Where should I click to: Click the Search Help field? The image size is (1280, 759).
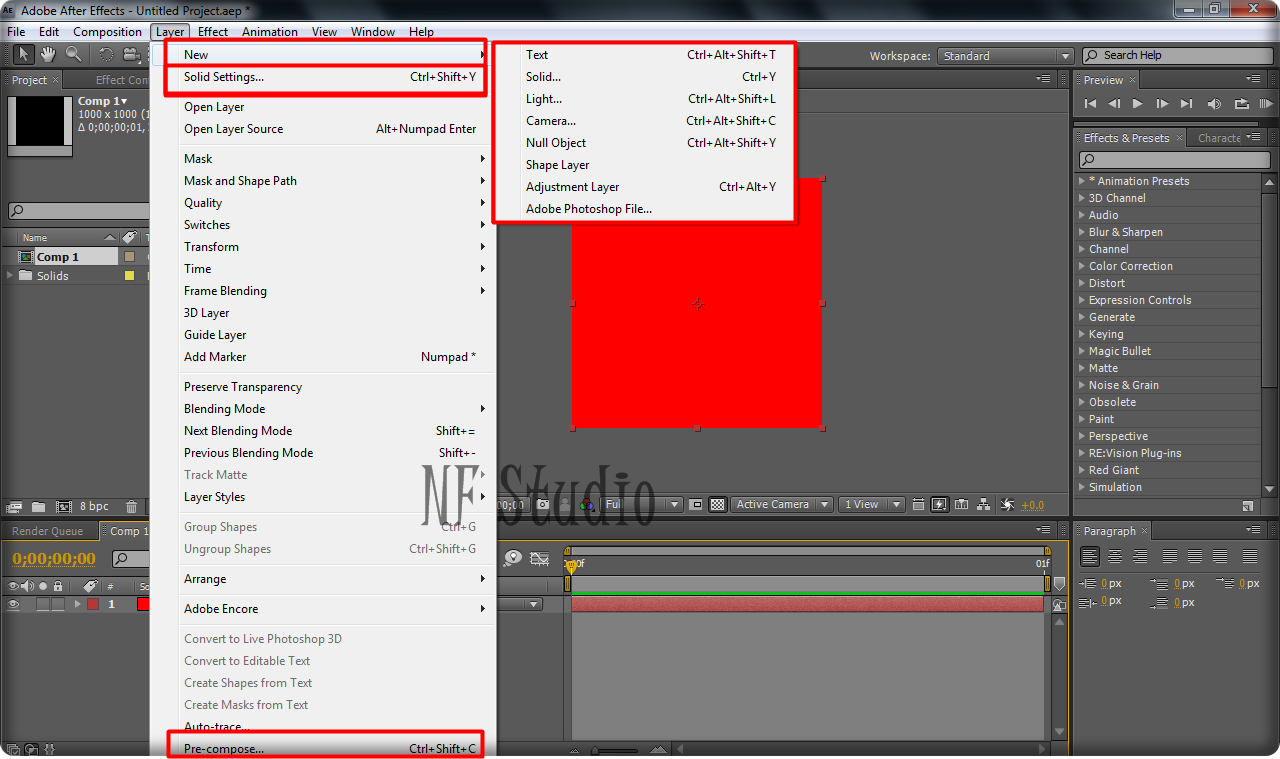(x=1177, y=56)
